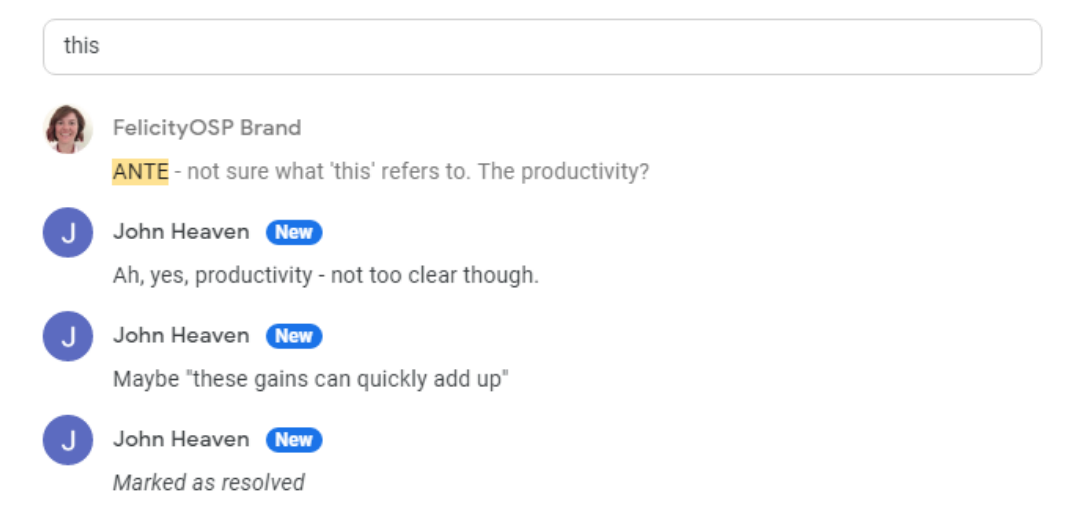Screen dimensions: 1078x512
Task: Click the New badge above "Ah, yes, productivity"
Action: [x=293, y=232]
